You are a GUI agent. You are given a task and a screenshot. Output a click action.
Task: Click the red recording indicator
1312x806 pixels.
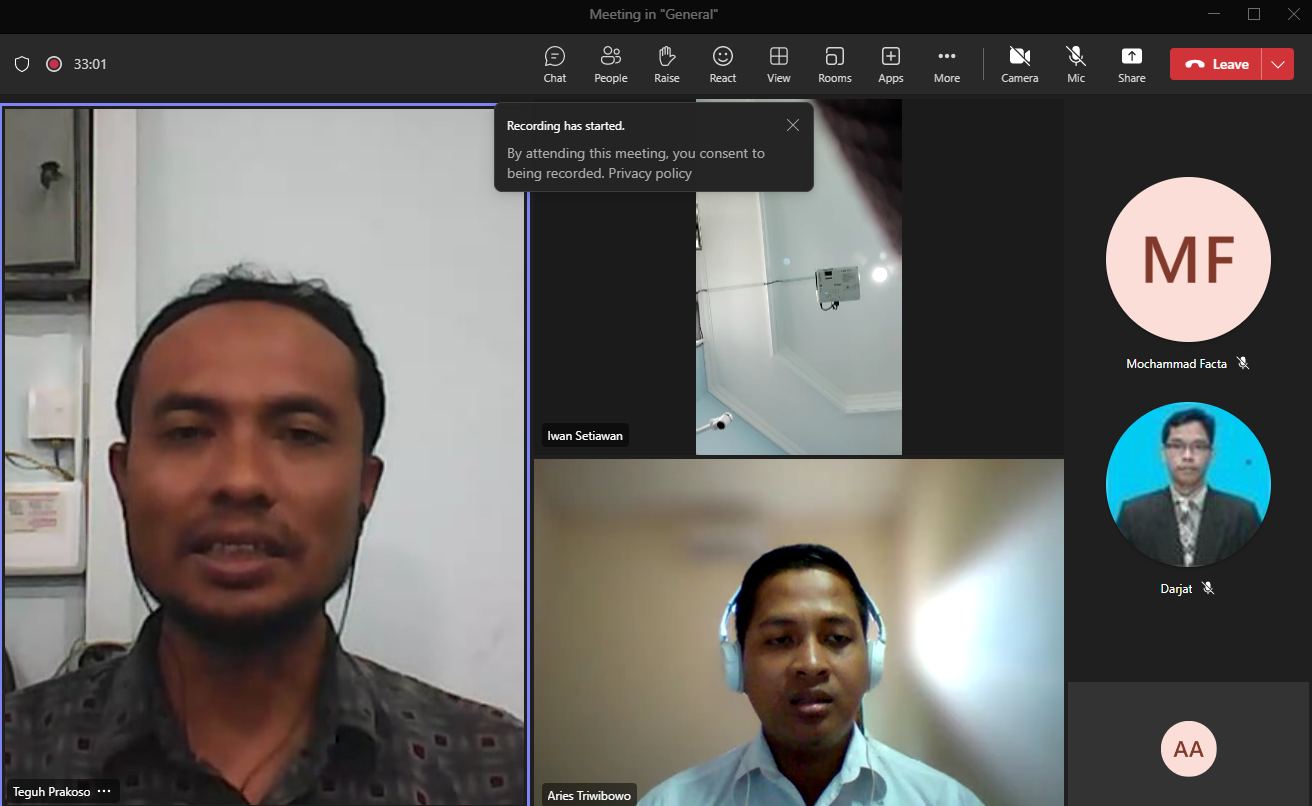point(54,64)
